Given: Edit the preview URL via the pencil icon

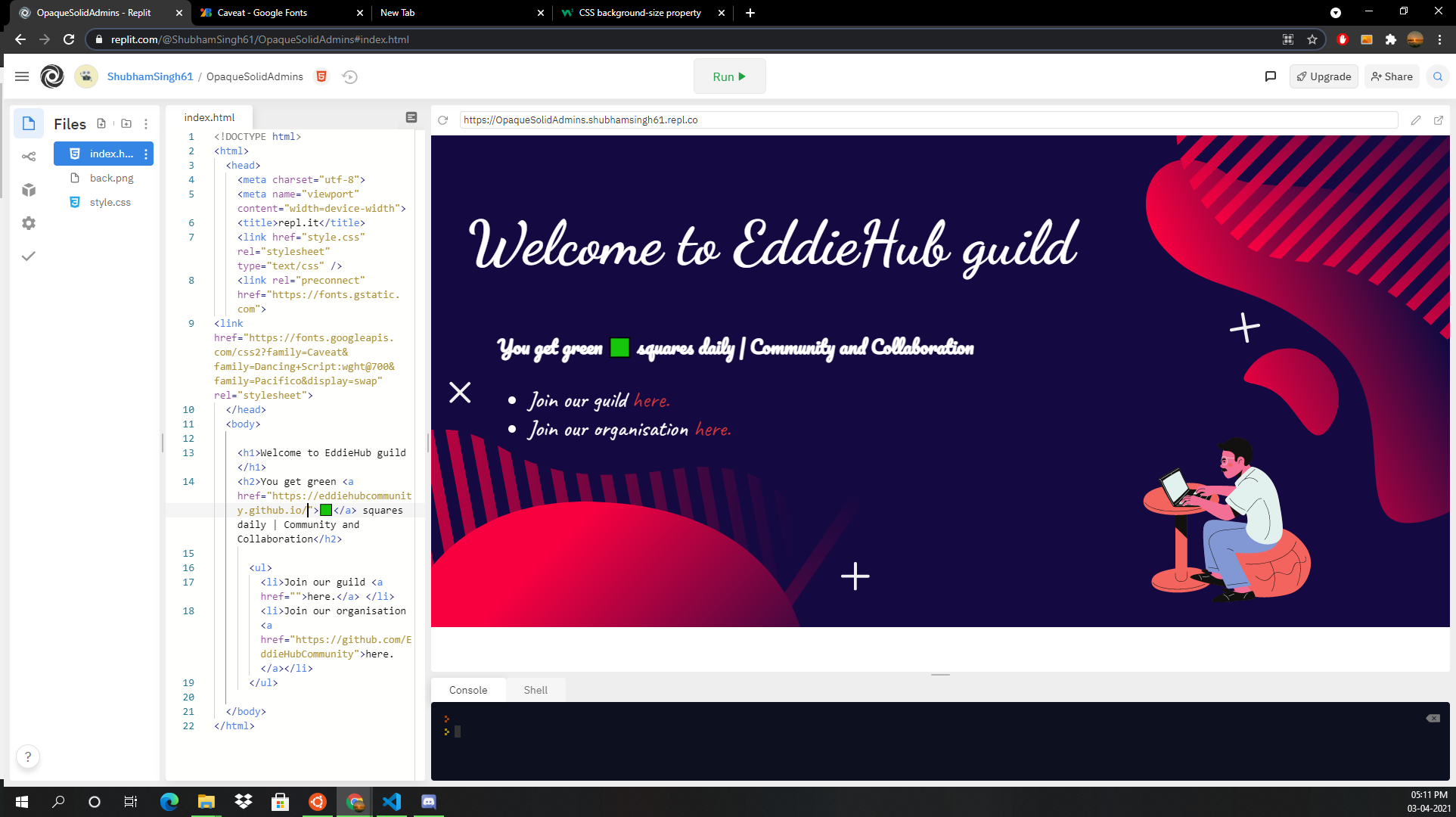Looking at the screenshot, I should tap(1417, 120).
